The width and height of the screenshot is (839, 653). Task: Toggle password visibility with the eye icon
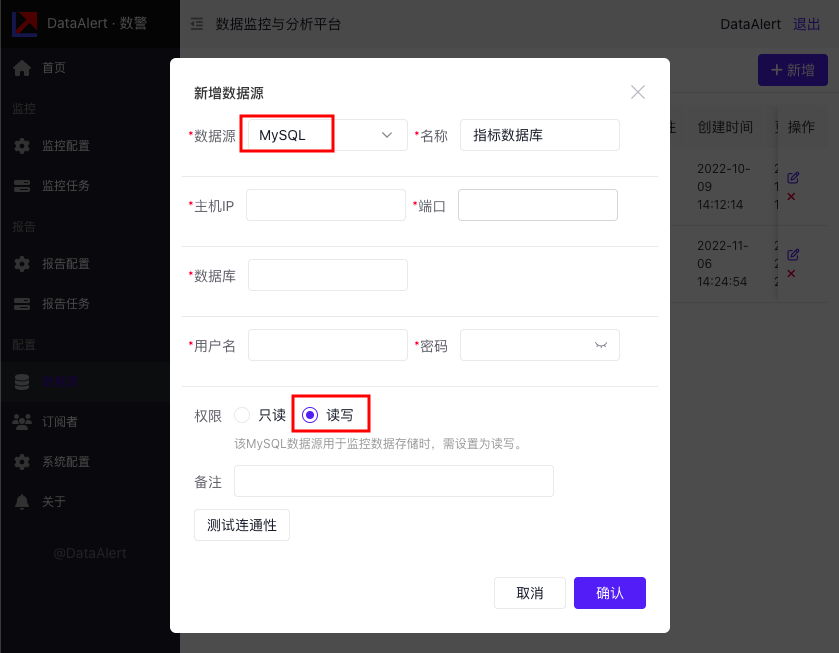(x=600, y=344)
